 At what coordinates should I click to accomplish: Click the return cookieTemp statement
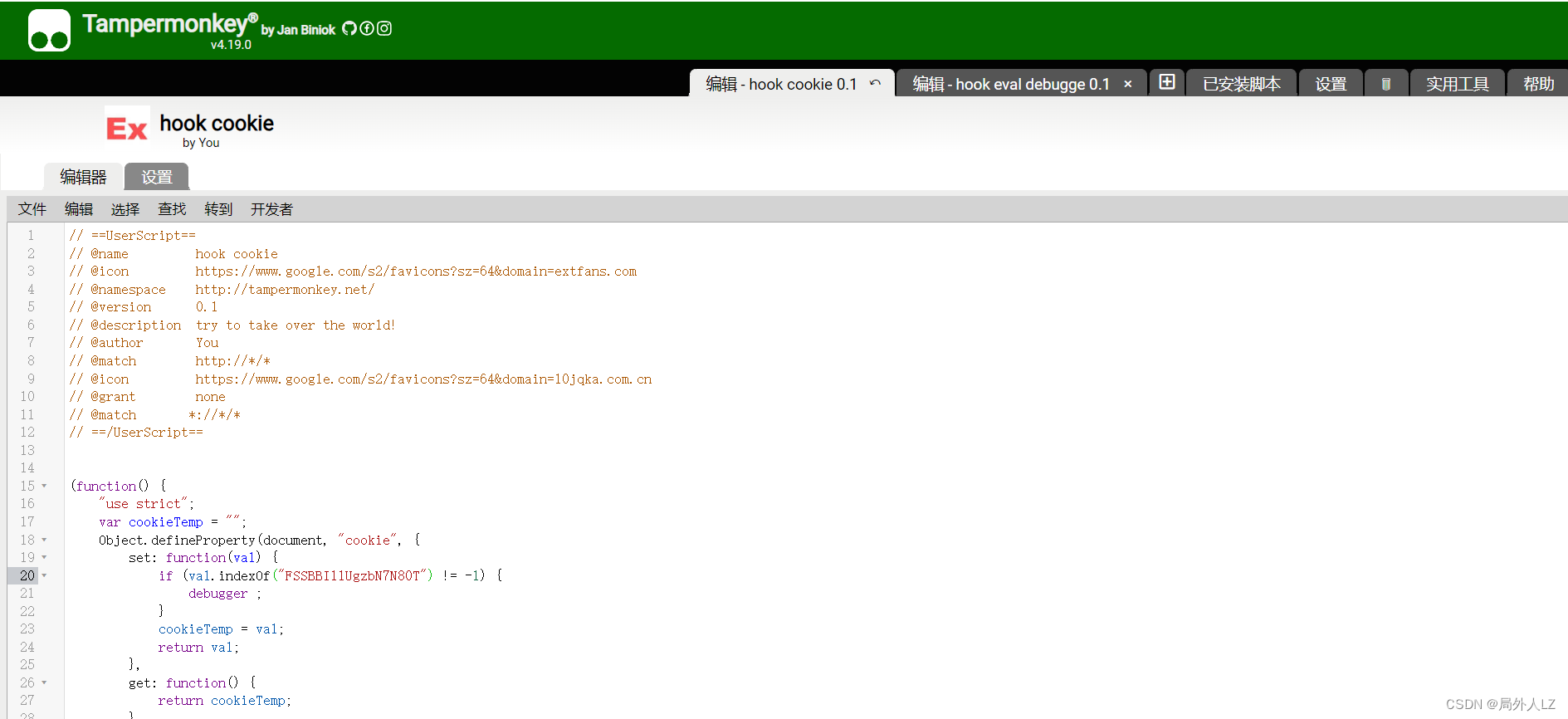pos(225,701)
